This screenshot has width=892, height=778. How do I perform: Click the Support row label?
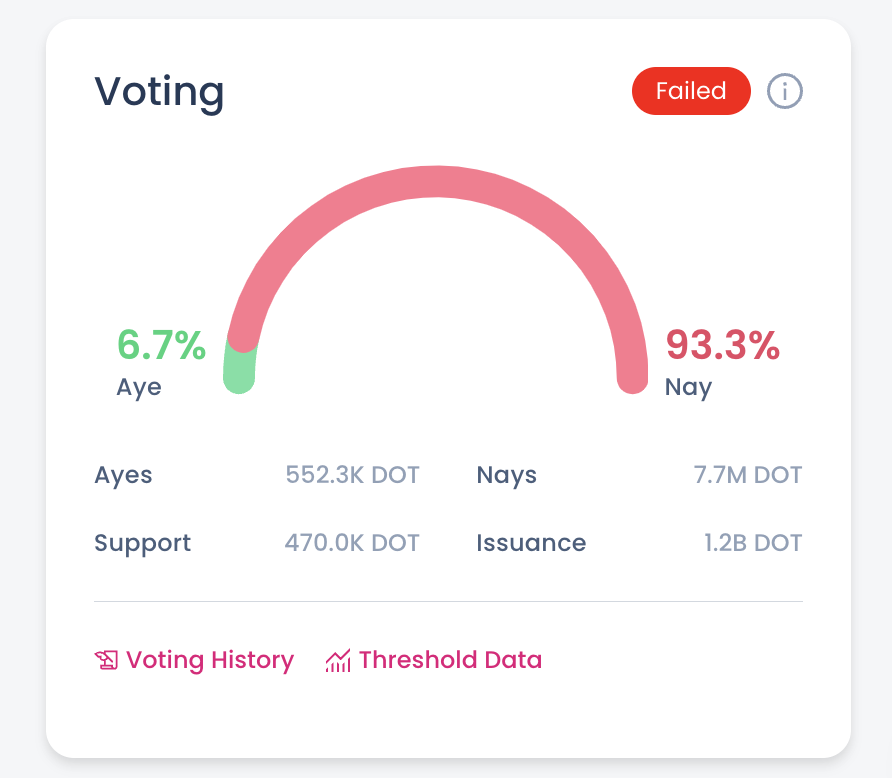click(142, 543)
